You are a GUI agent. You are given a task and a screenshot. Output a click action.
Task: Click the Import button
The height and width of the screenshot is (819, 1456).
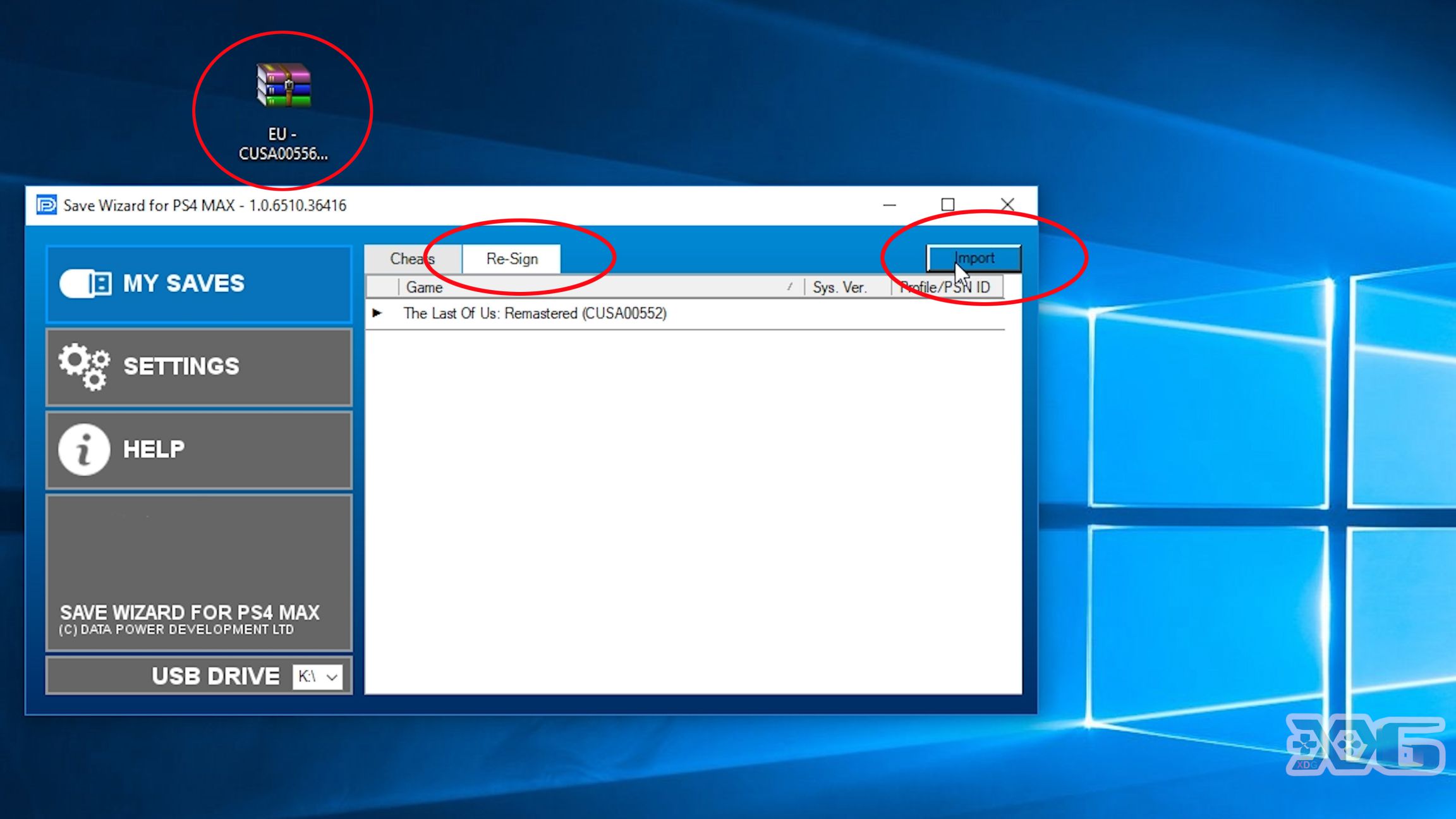click(x=974, y=258)
